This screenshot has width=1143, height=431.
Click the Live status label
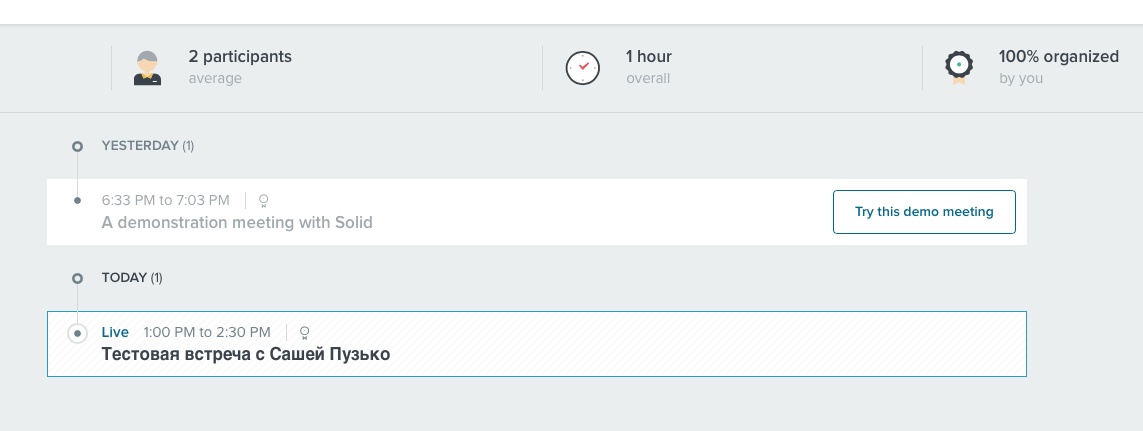pyautogui.click(x=115, y=333)
